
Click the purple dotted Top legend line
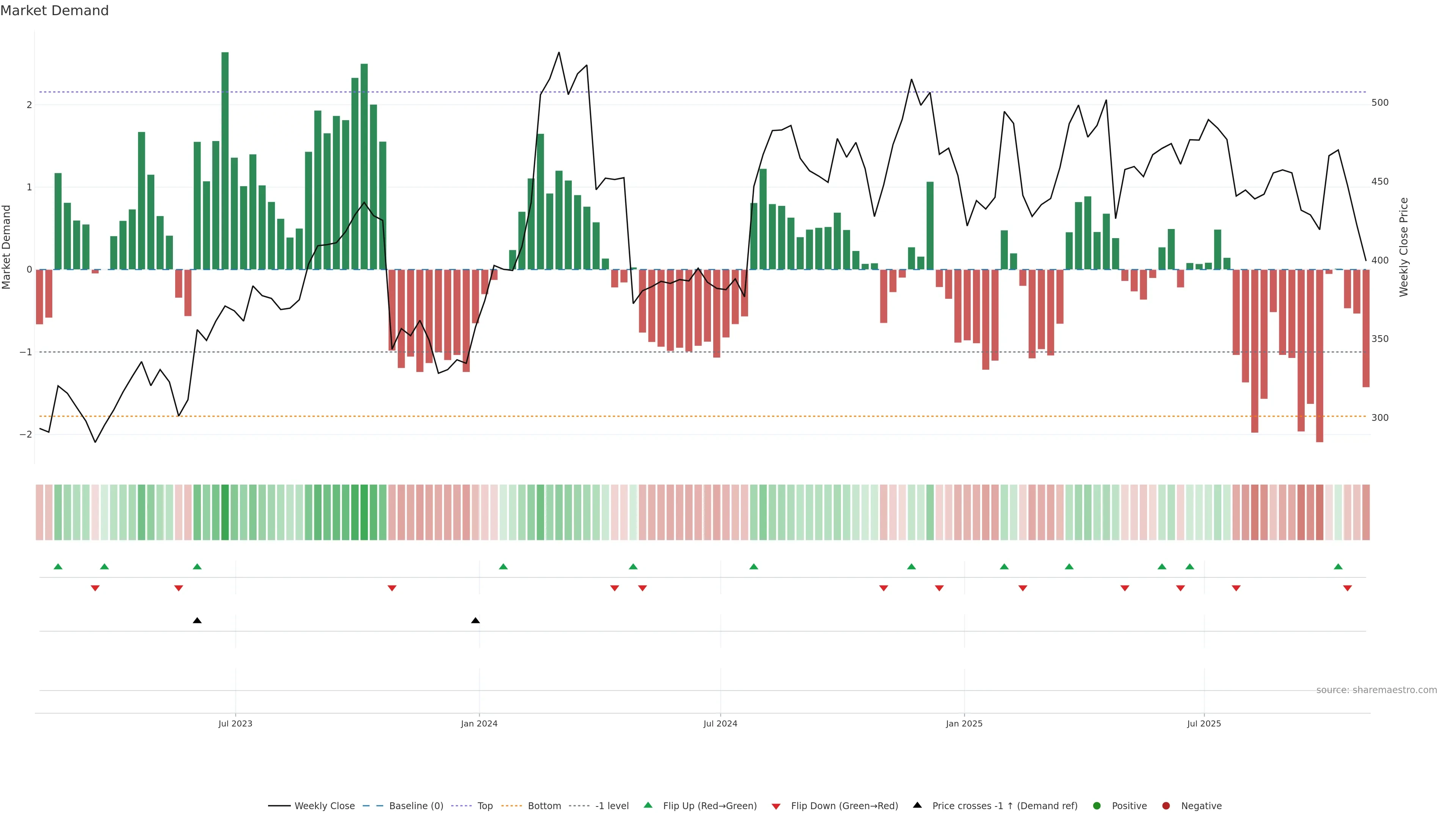tap(462, 806)
